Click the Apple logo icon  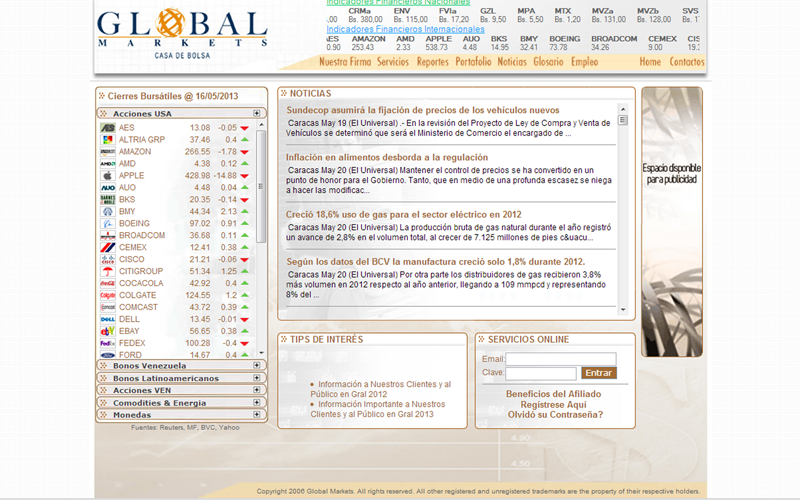tap(108, 176)
